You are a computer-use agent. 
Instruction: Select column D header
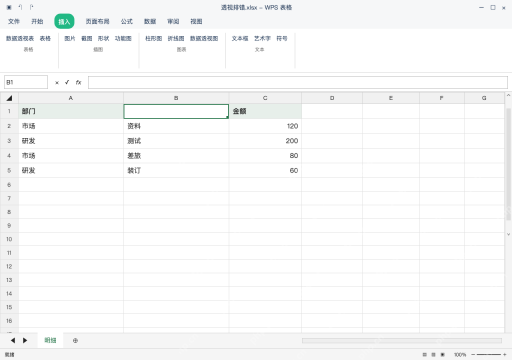[x=332, y=98]
